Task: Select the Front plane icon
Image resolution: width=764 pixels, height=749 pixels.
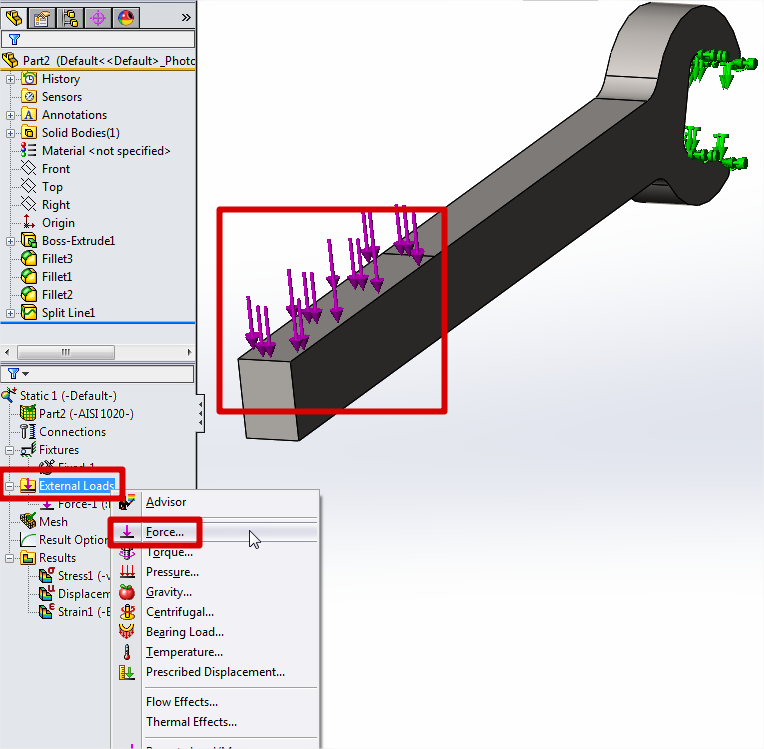Action: (29, 169)
